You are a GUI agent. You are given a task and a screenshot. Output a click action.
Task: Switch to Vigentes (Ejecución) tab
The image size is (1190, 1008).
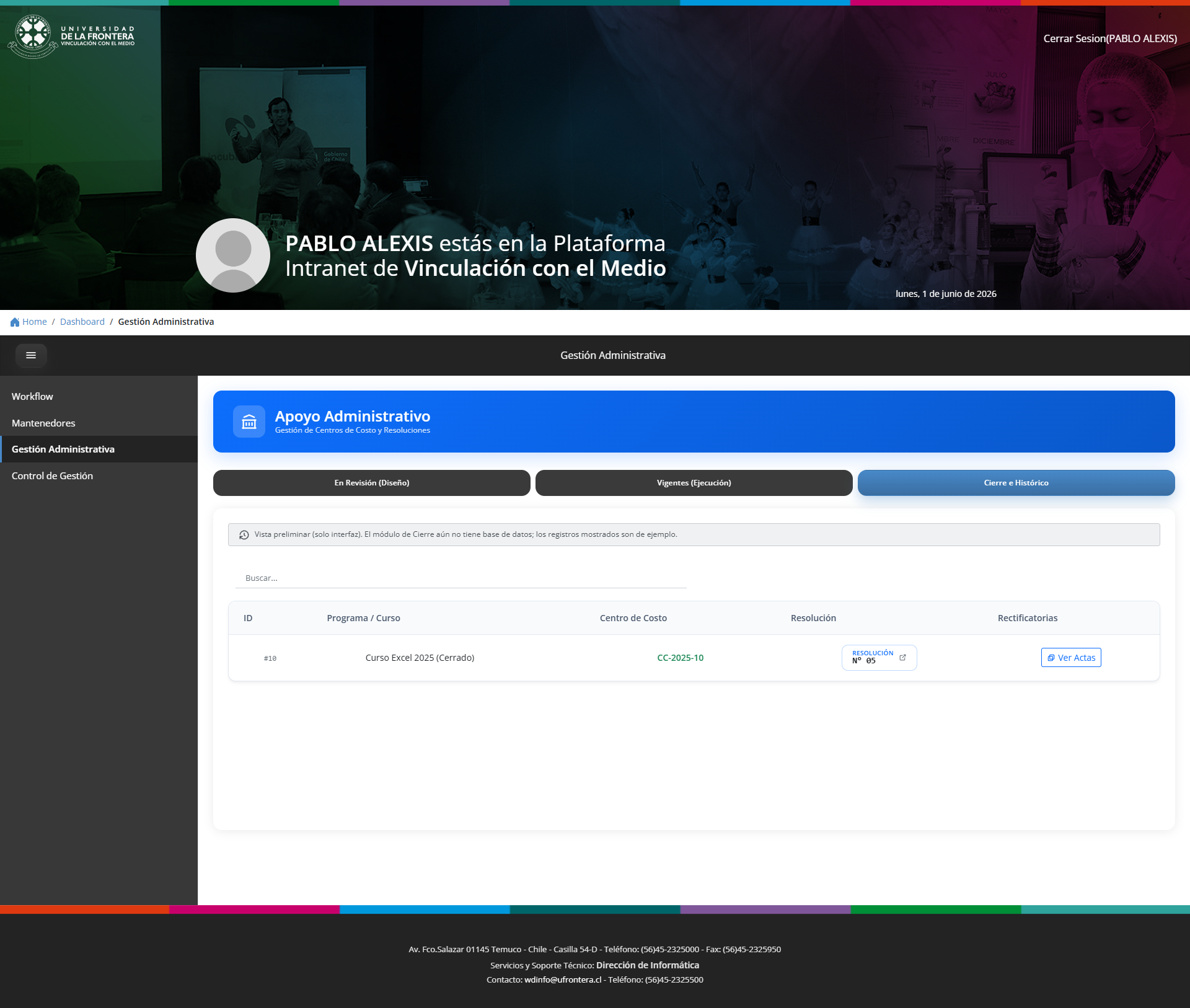[694, 483]
